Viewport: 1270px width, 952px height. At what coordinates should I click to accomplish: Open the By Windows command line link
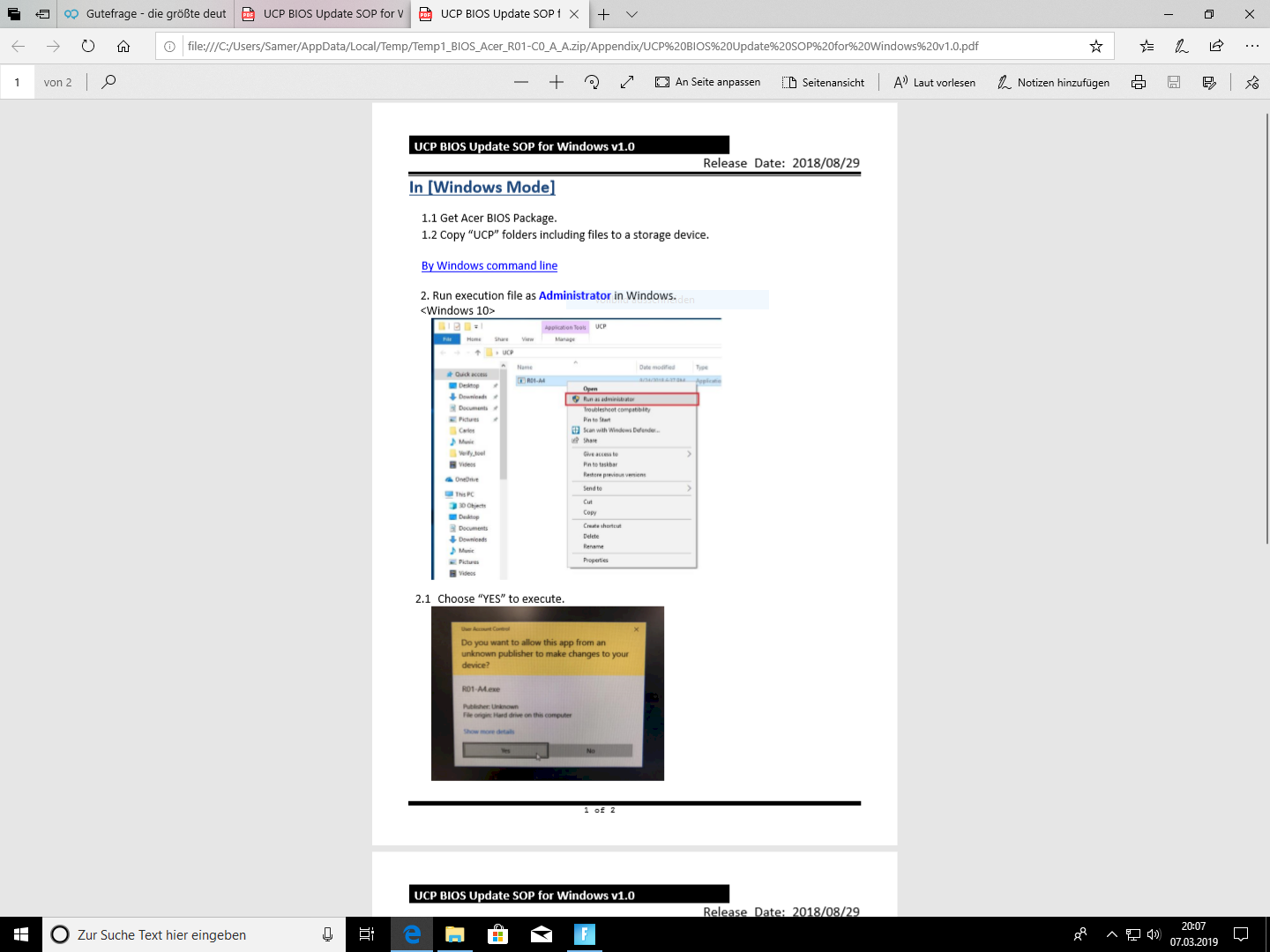click(x=489, y=265)
